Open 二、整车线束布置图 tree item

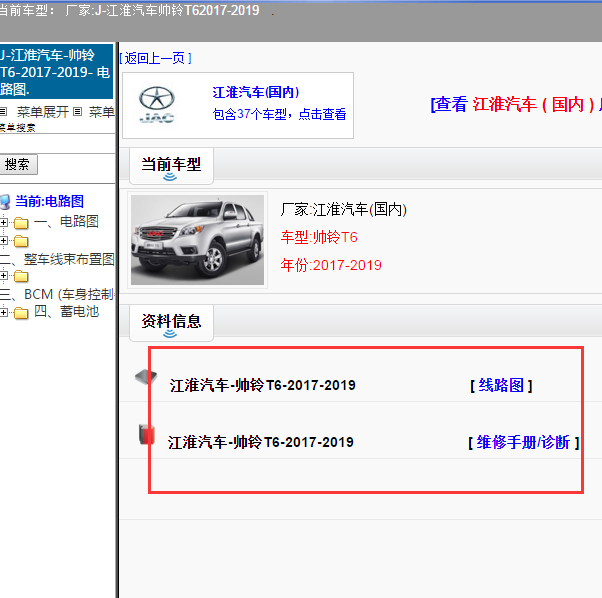(x=57, y=259)
